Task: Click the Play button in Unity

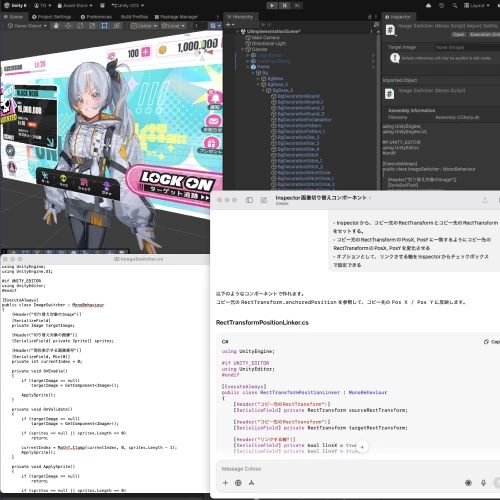Action: pos(272,5)
